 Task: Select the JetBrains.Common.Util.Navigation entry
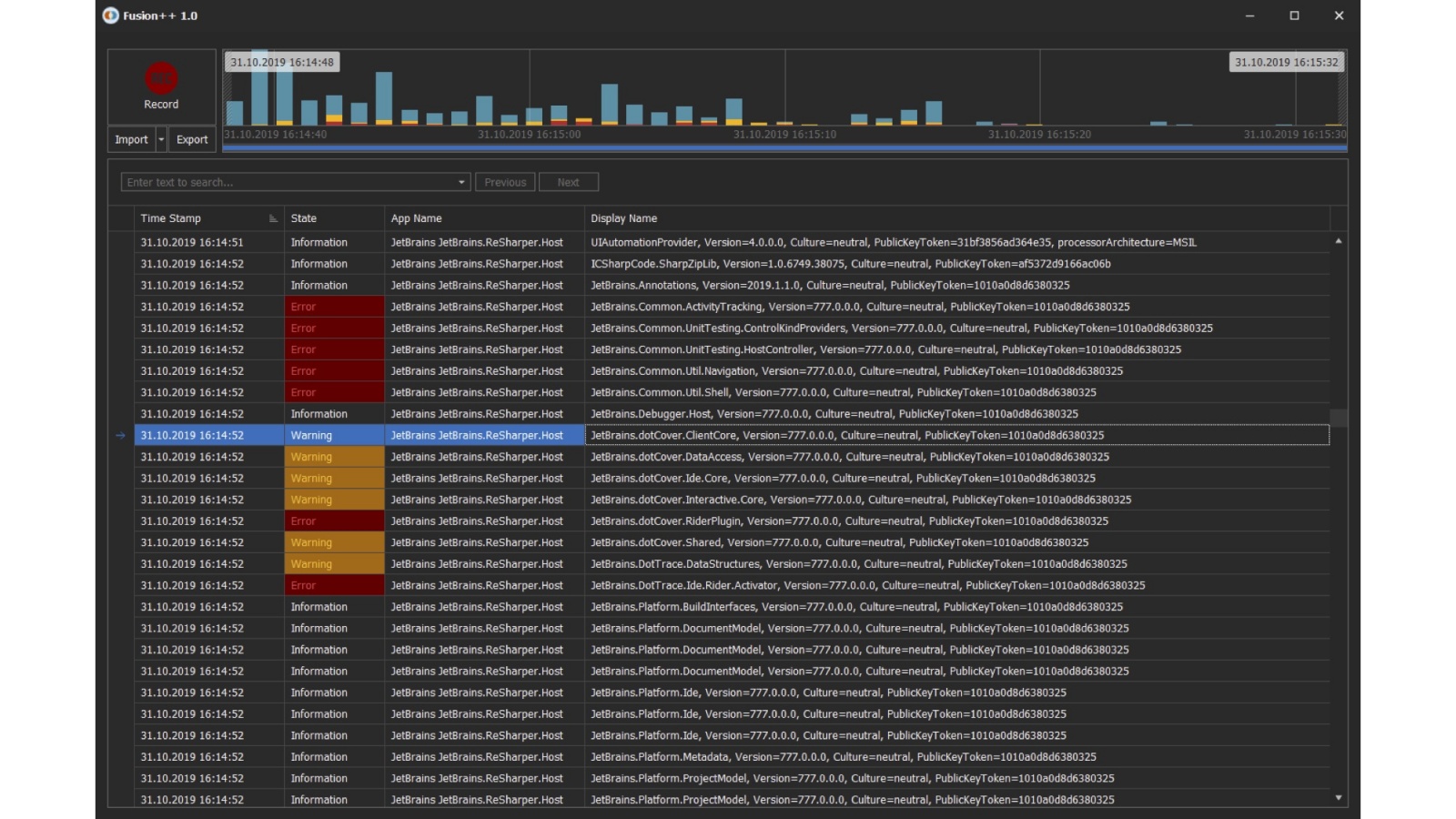(x=732, y=371)
